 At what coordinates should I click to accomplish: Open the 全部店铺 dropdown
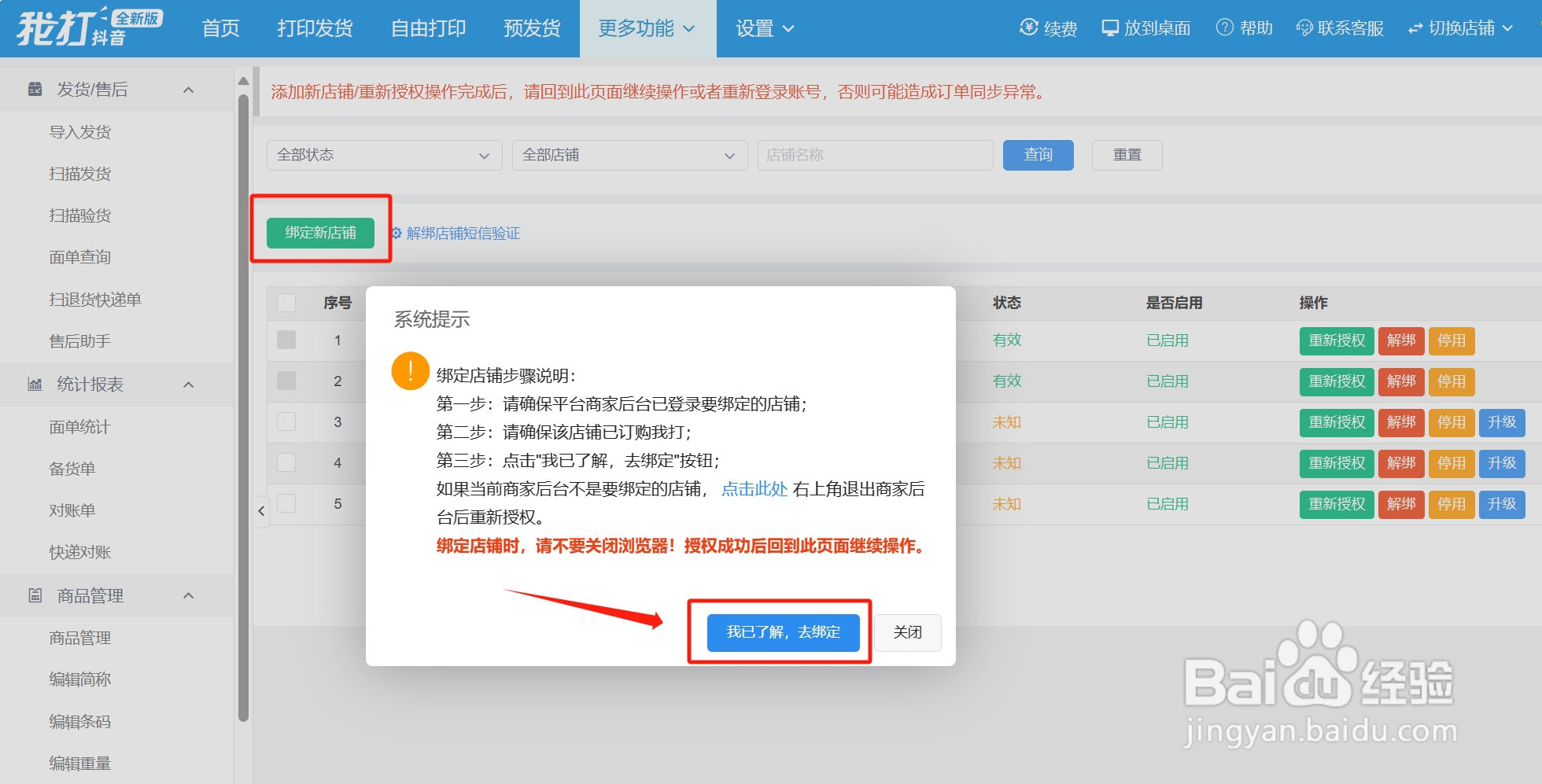629,155
